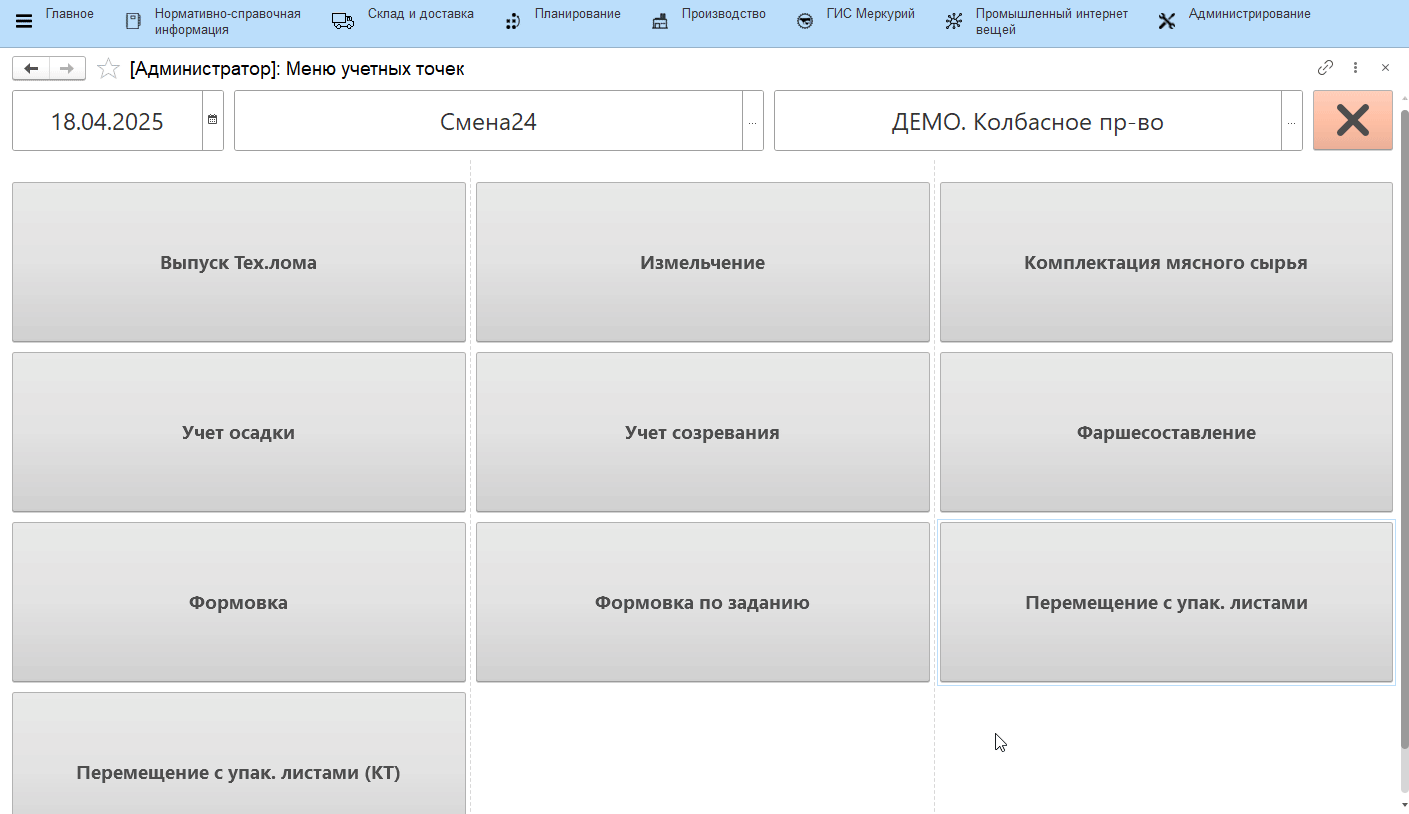Open calendar picker next to date field
Screen dimensions: 1409x814
(x=212, y=120)
